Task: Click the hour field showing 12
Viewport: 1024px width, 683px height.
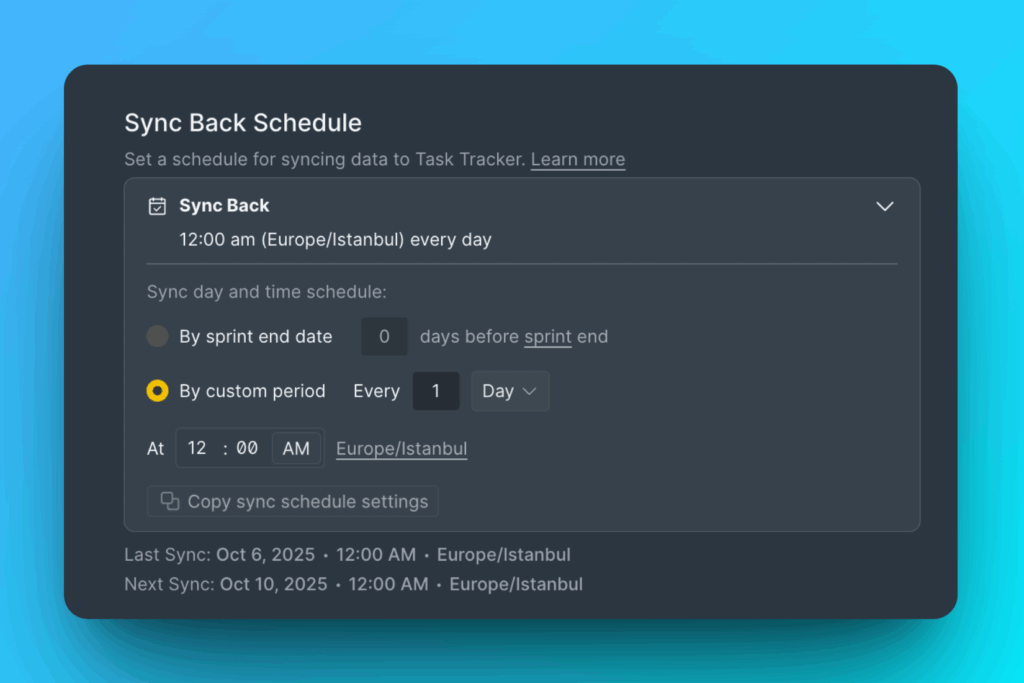Action: [x=197, y=448]
